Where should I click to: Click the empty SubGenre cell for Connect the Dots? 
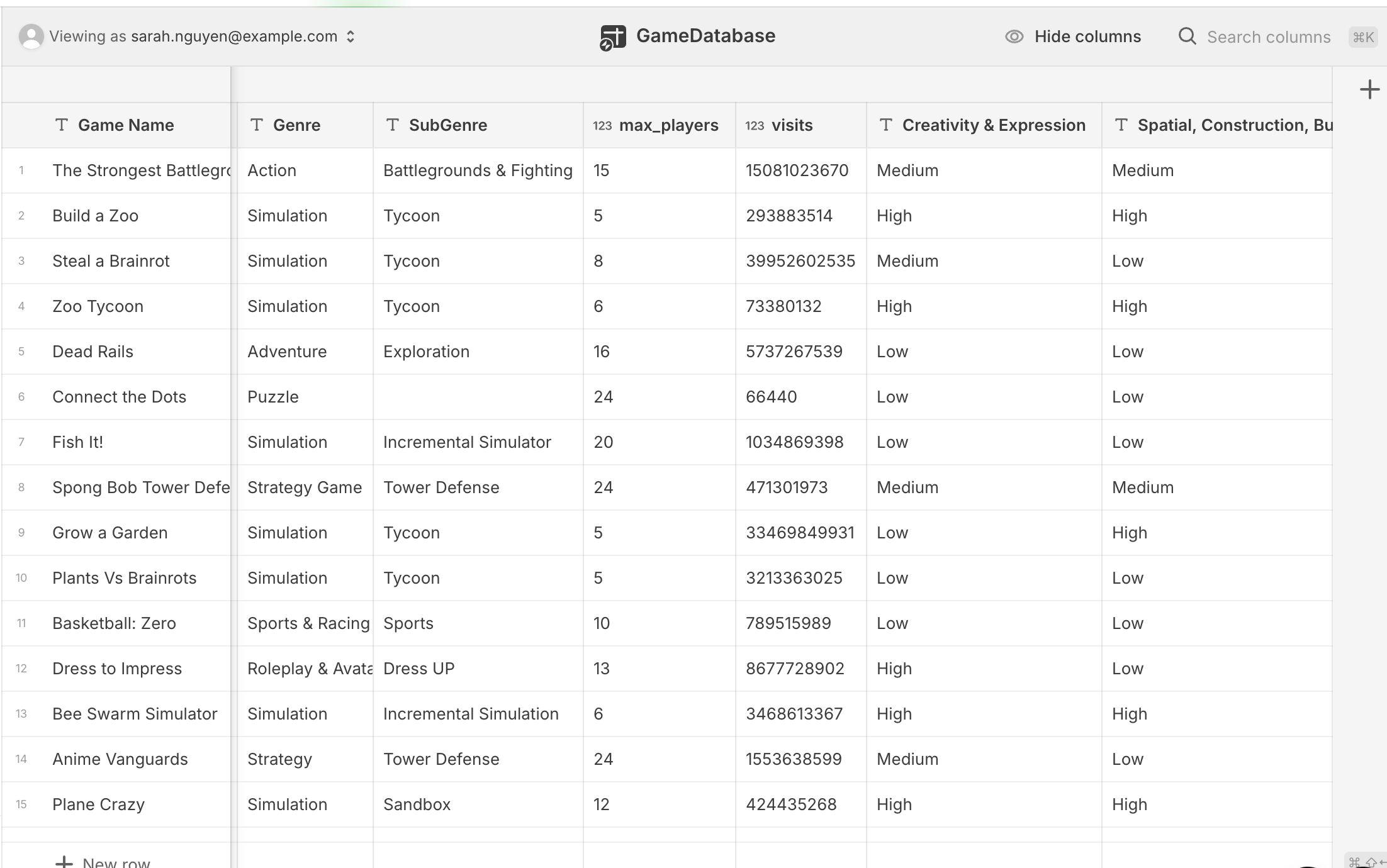(478, 397)
